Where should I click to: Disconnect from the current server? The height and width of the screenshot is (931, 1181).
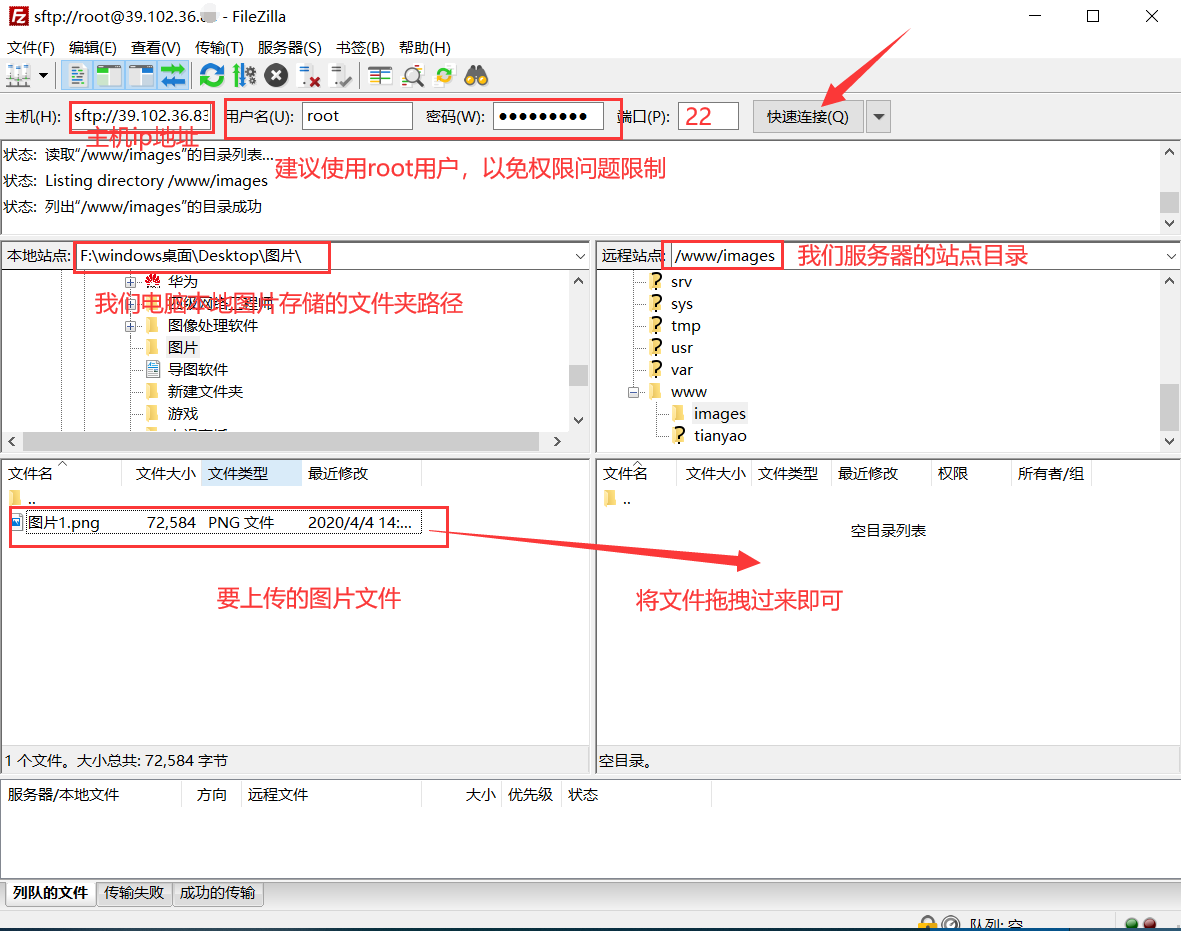coord(309,75)
